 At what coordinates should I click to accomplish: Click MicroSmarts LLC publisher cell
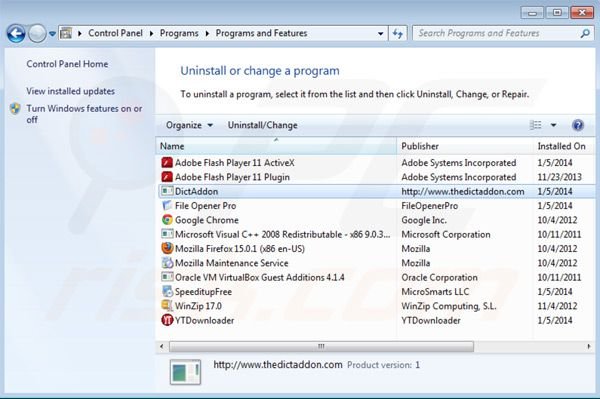point(435,292)
